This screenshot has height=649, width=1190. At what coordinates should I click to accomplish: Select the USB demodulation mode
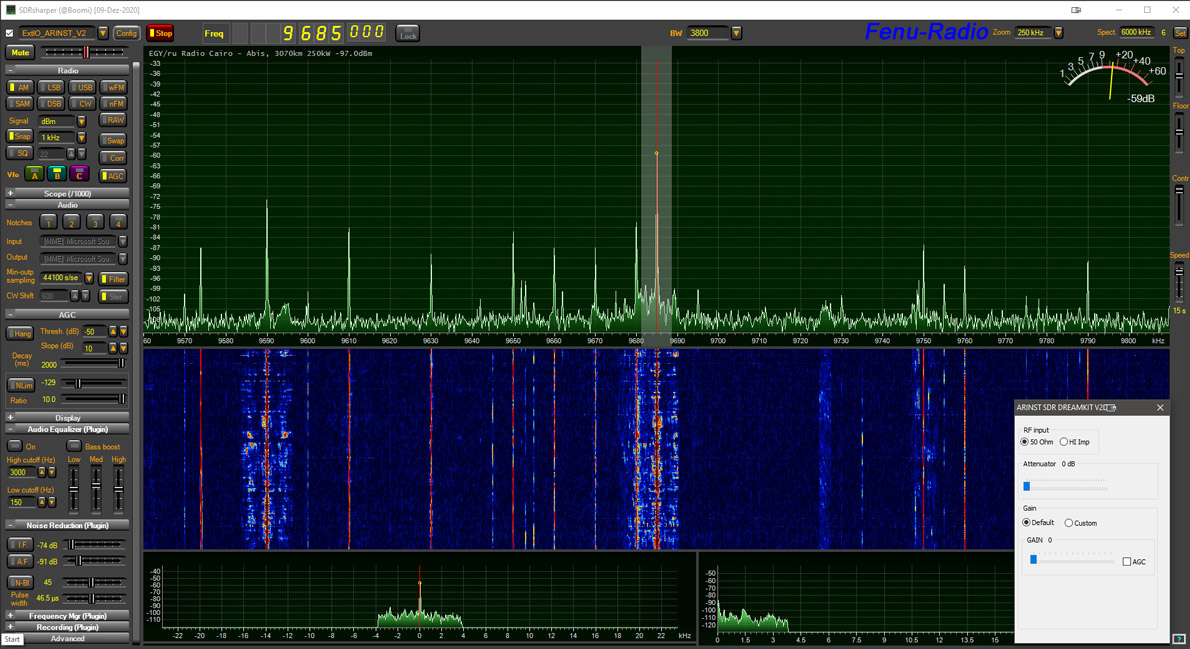82,87
